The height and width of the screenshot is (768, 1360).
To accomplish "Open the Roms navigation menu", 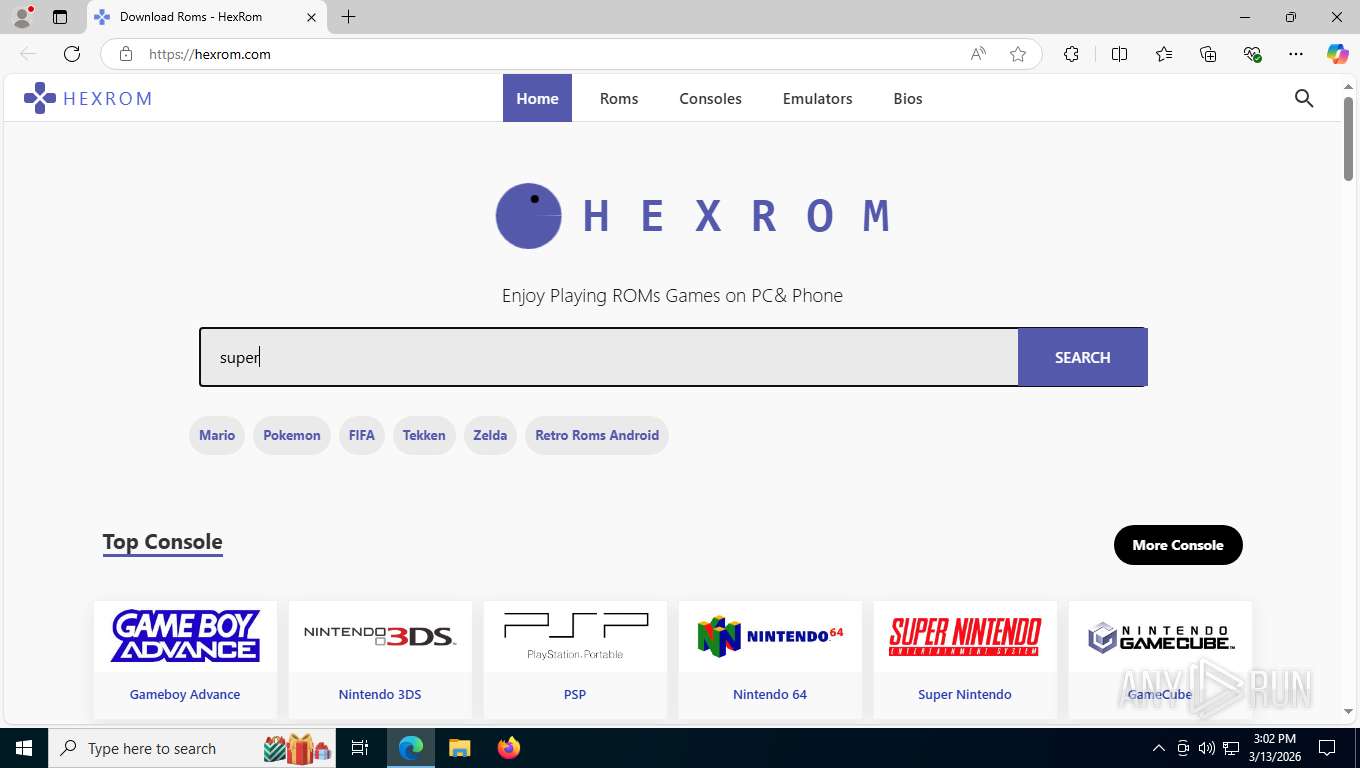I will point(619,98).
